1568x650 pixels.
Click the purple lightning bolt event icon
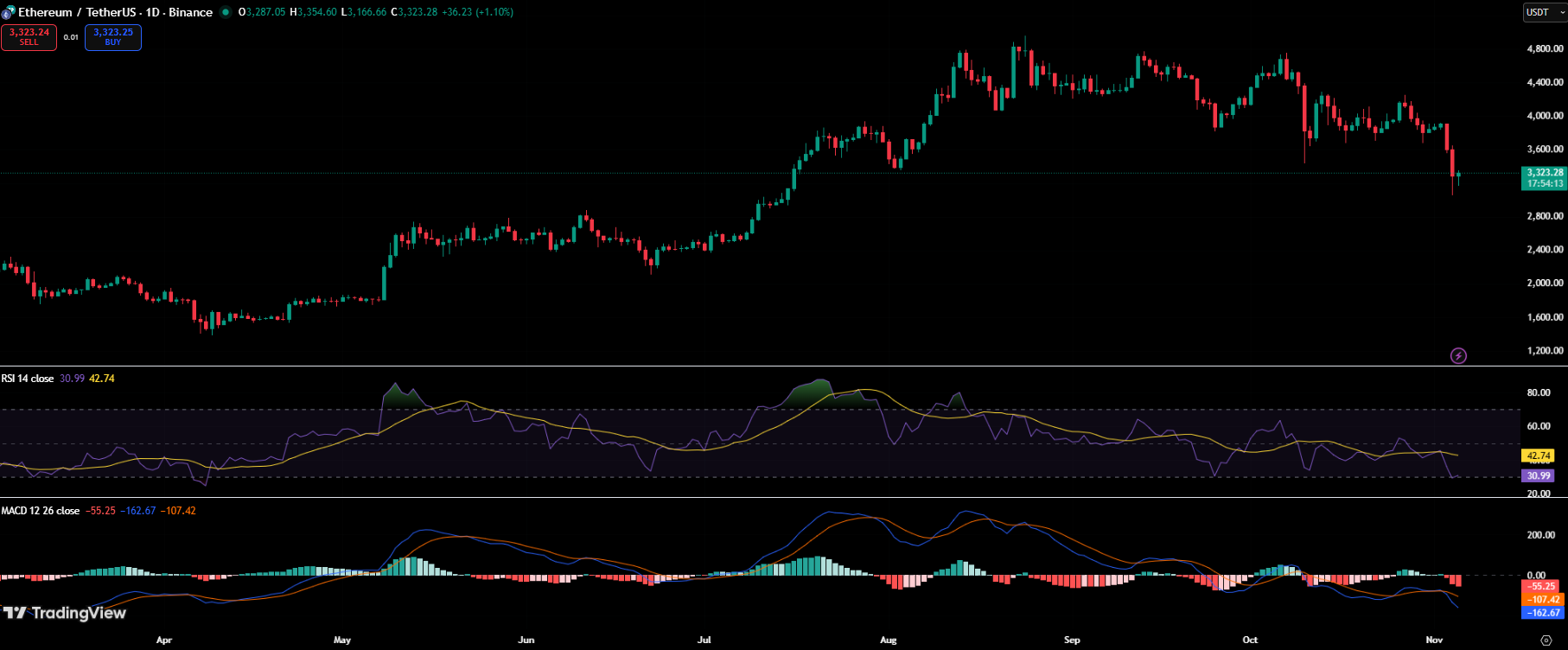point(1458,355)
